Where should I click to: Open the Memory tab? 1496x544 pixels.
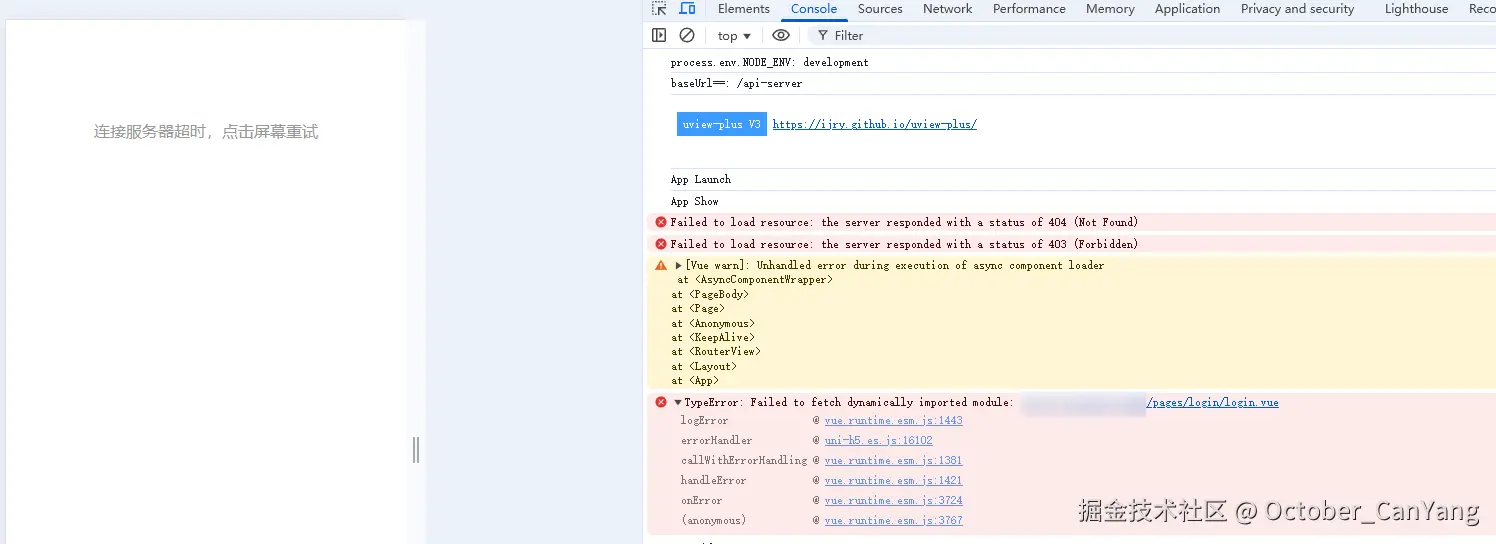[x=1110, y=9]
